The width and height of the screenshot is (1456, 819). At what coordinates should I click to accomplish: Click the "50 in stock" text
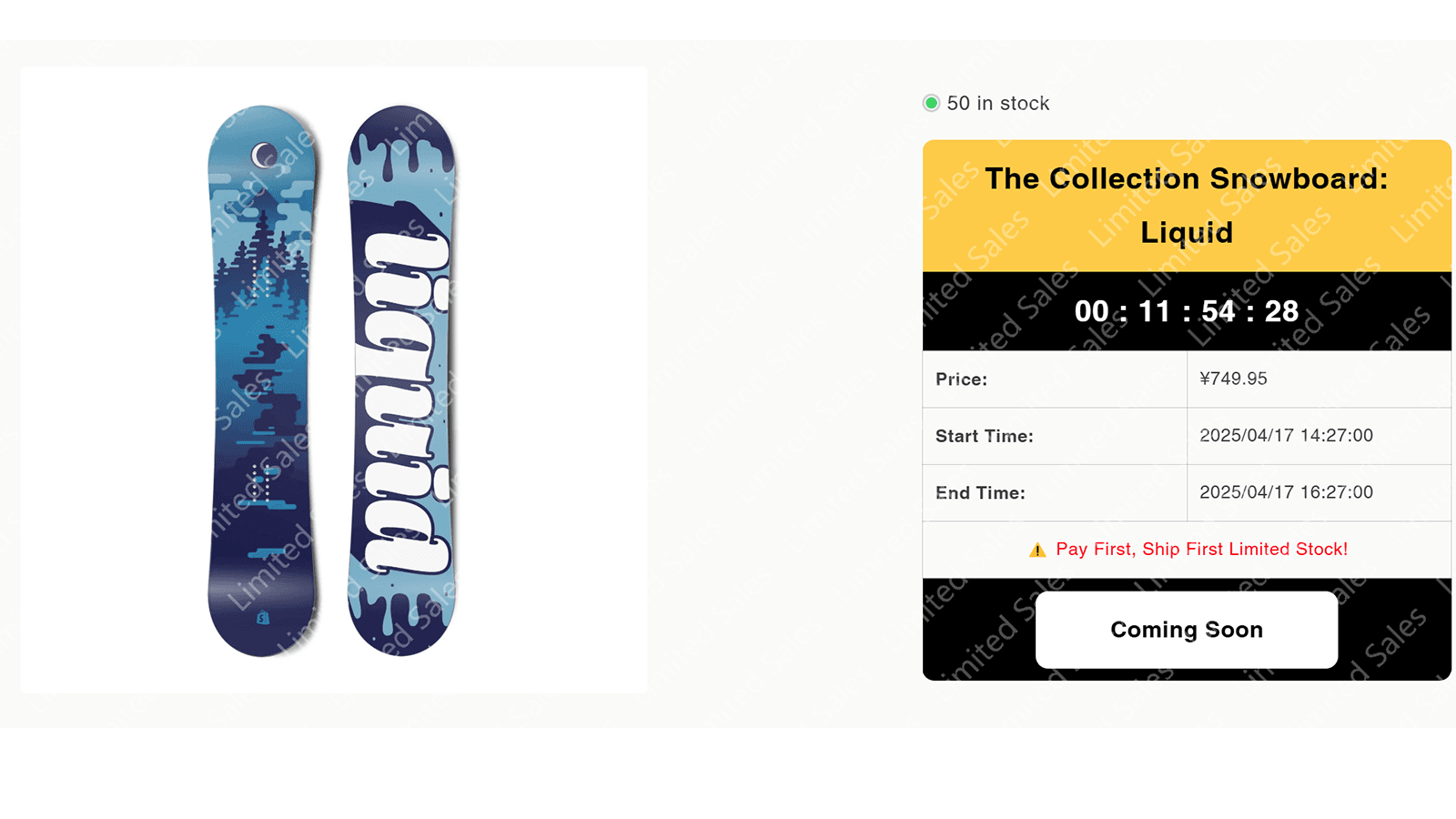998,104
